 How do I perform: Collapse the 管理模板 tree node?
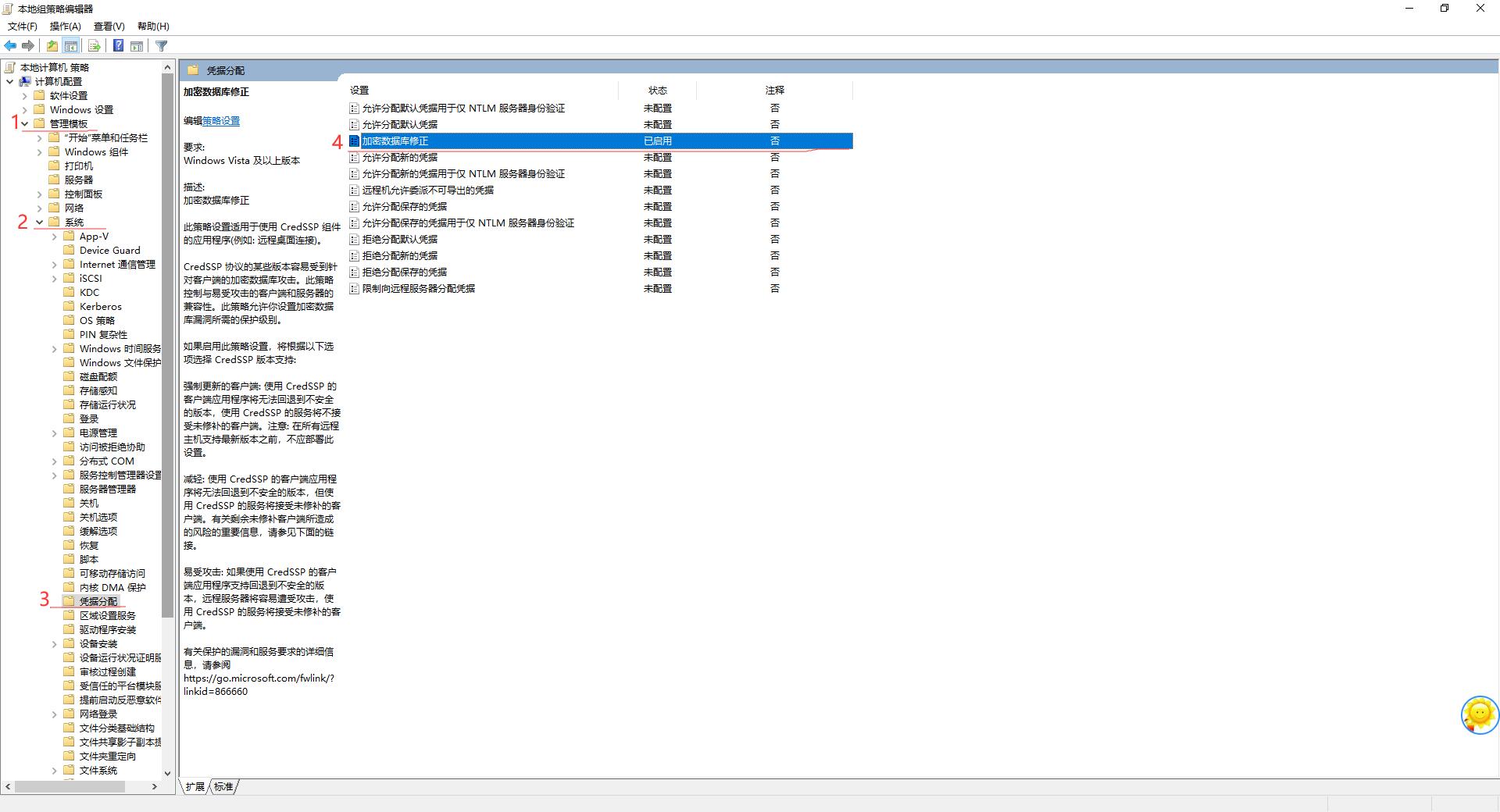point(25,123)
